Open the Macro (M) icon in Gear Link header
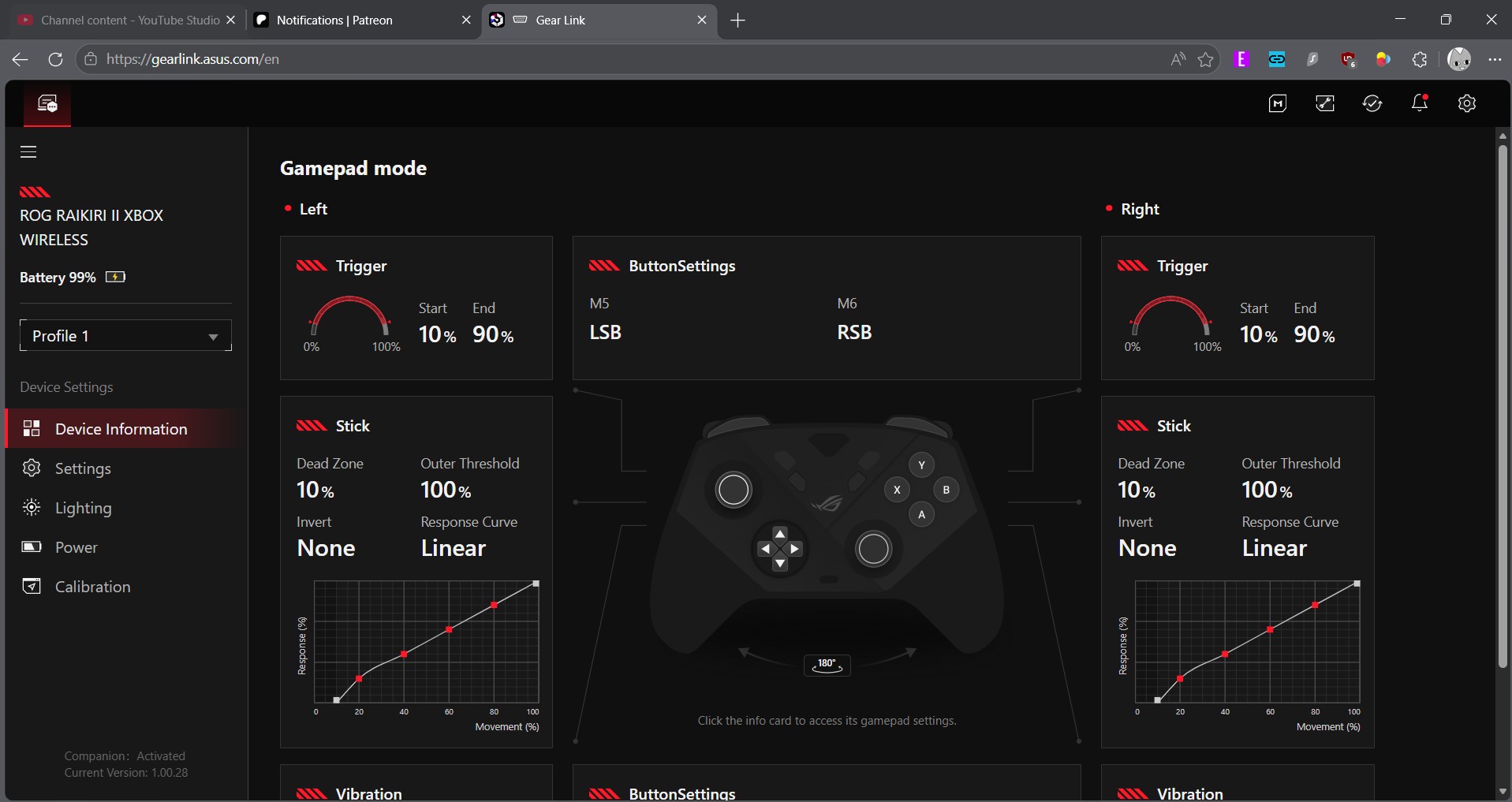Image resolution: width=1512 pixels, height=802 pixels. (1278, 103)
